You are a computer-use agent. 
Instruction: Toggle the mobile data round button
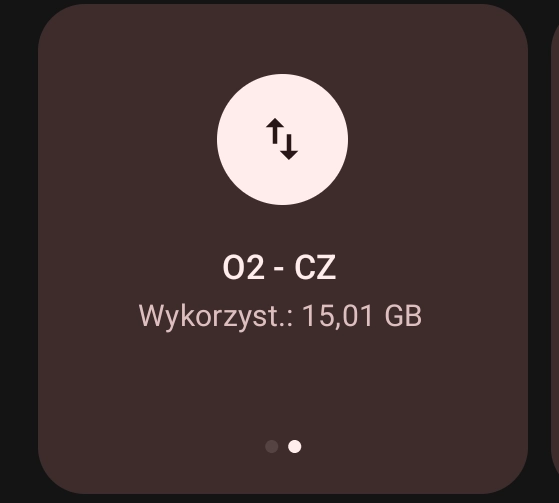(282, 139)
